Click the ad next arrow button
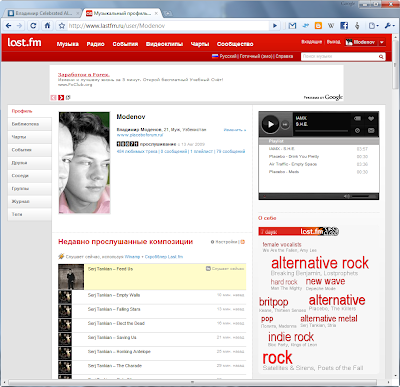This screenshot has width=400, height=387. (61, 97)
